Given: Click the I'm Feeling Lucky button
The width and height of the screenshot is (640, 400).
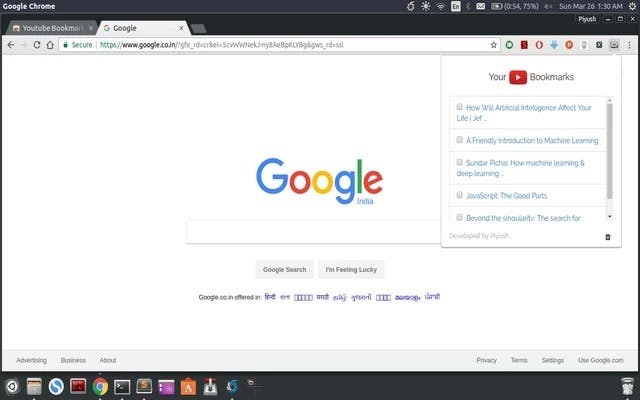Looking at the screenshot, I should [351, 270].
